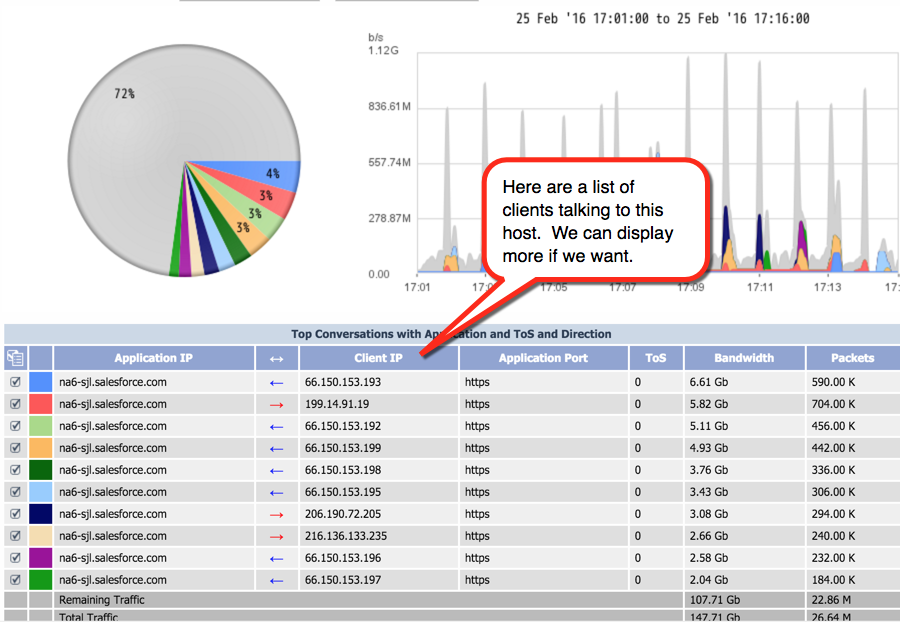Sort by Application Port column header
The height and width of the screenshot is (622, 900).
(544, 358)
